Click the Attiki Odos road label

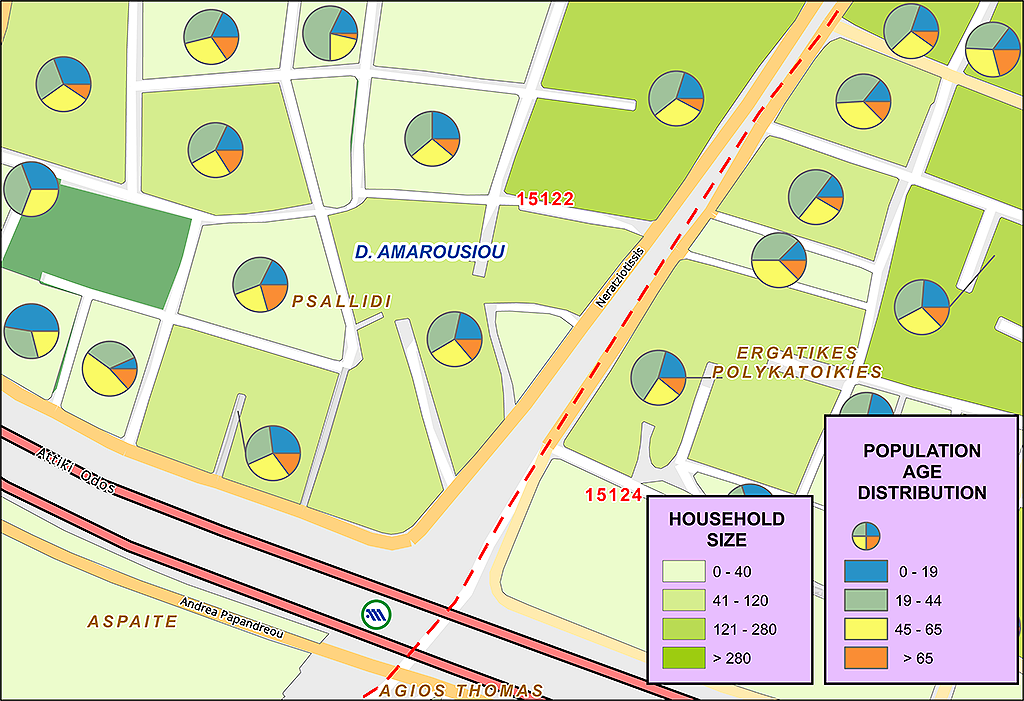click(x=76, y=470)
